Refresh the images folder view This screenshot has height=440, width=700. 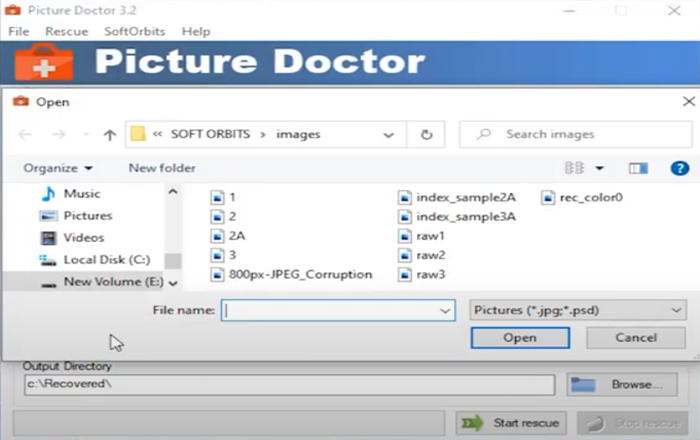426,134
